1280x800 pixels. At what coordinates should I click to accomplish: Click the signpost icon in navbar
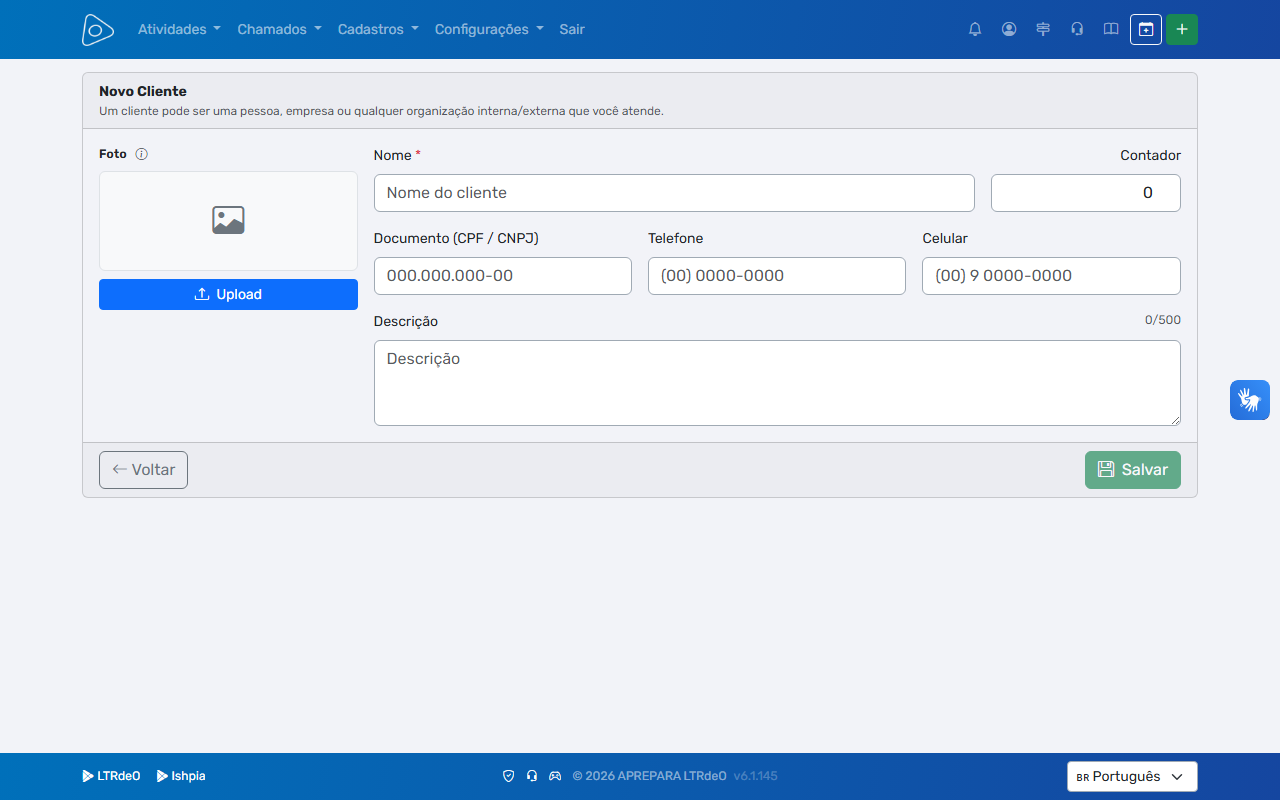pyautogui.click(x=1043, y=29)
